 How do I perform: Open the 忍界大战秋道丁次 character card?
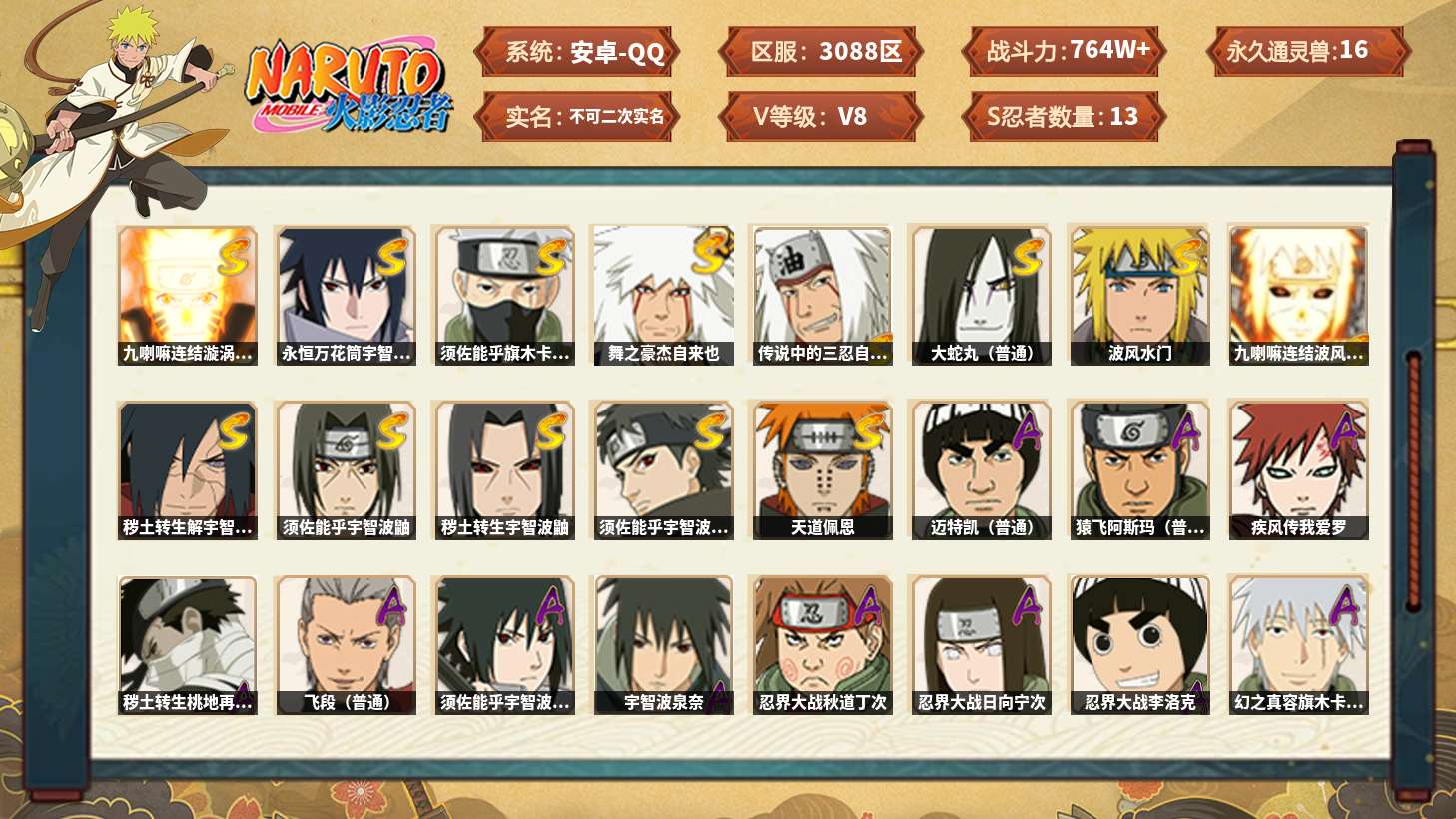click(x=822, y=645)
